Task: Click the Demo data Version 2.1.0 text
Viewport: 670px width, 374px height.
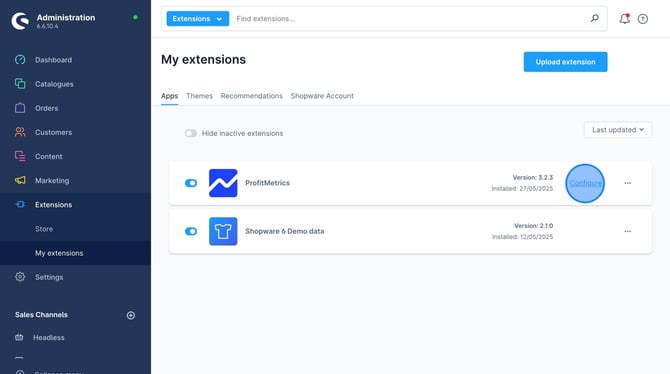Action: [x=533, y=226]
